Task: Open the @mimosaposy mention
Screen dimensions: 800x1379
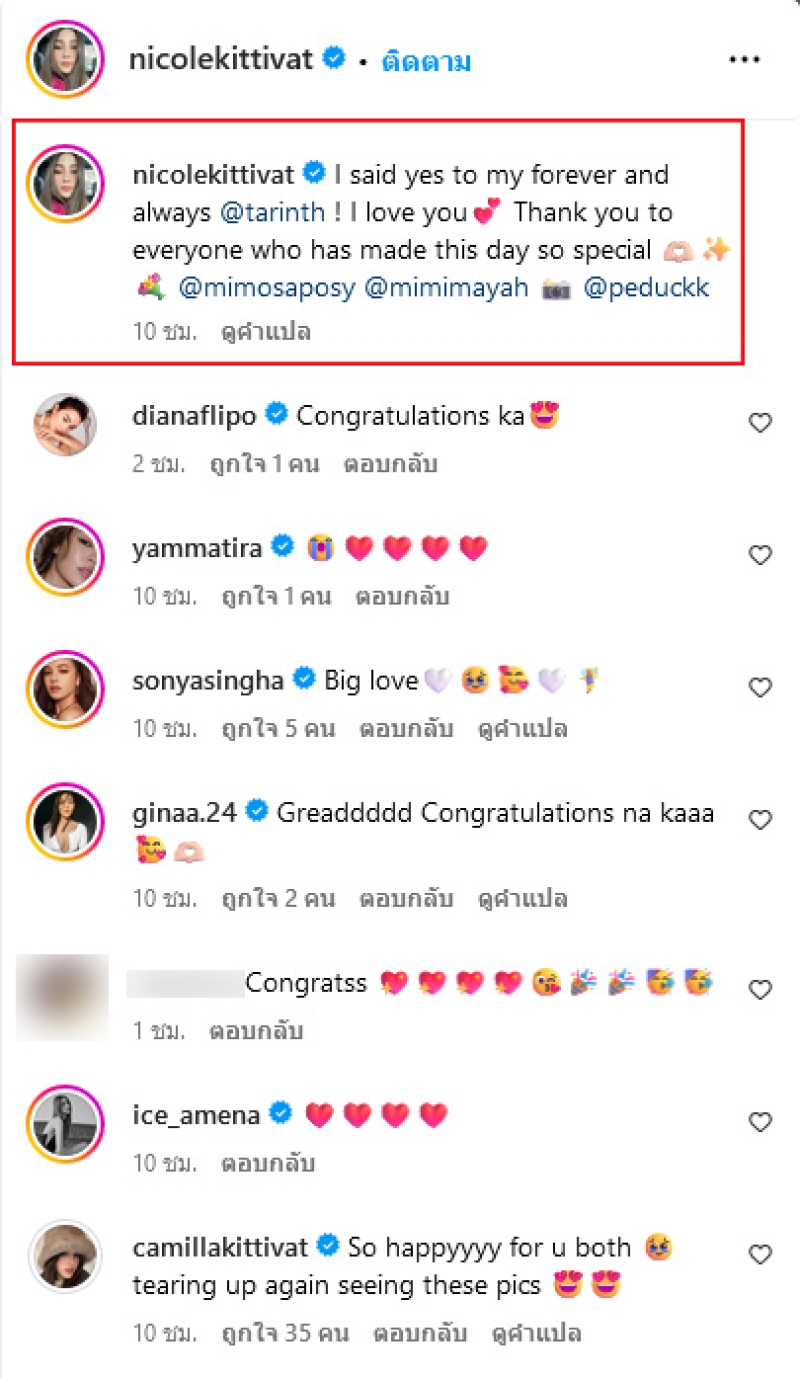Action: point(264,289)
